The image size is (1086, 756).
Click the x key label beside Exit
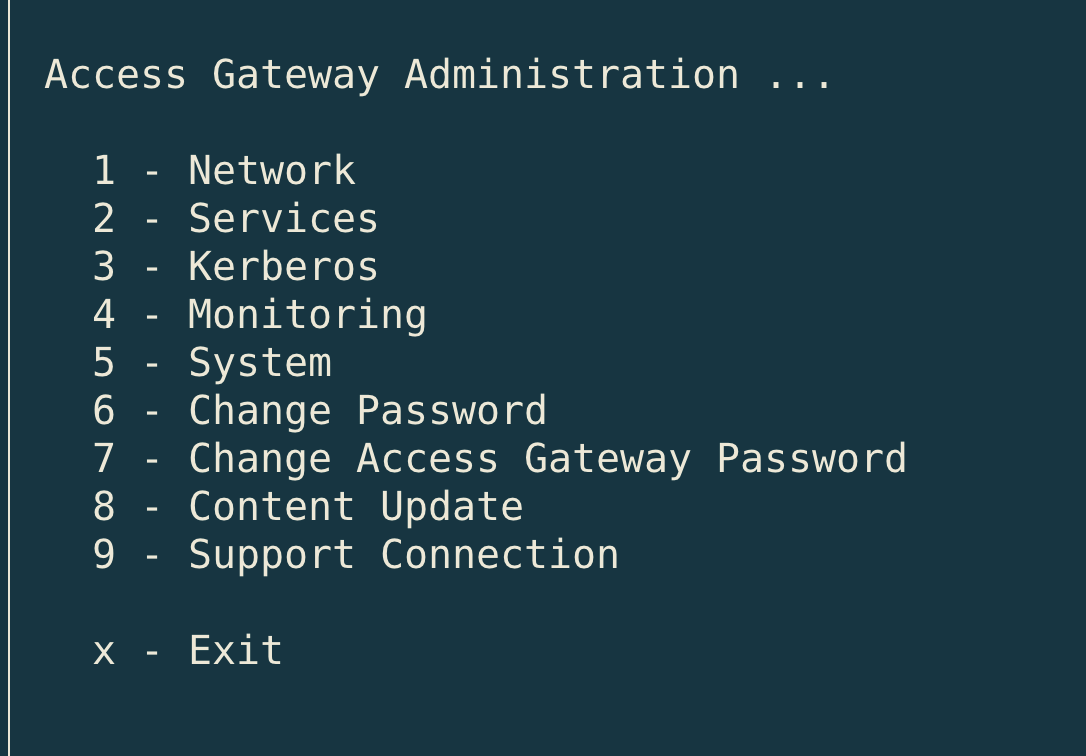tap(104, 653)
